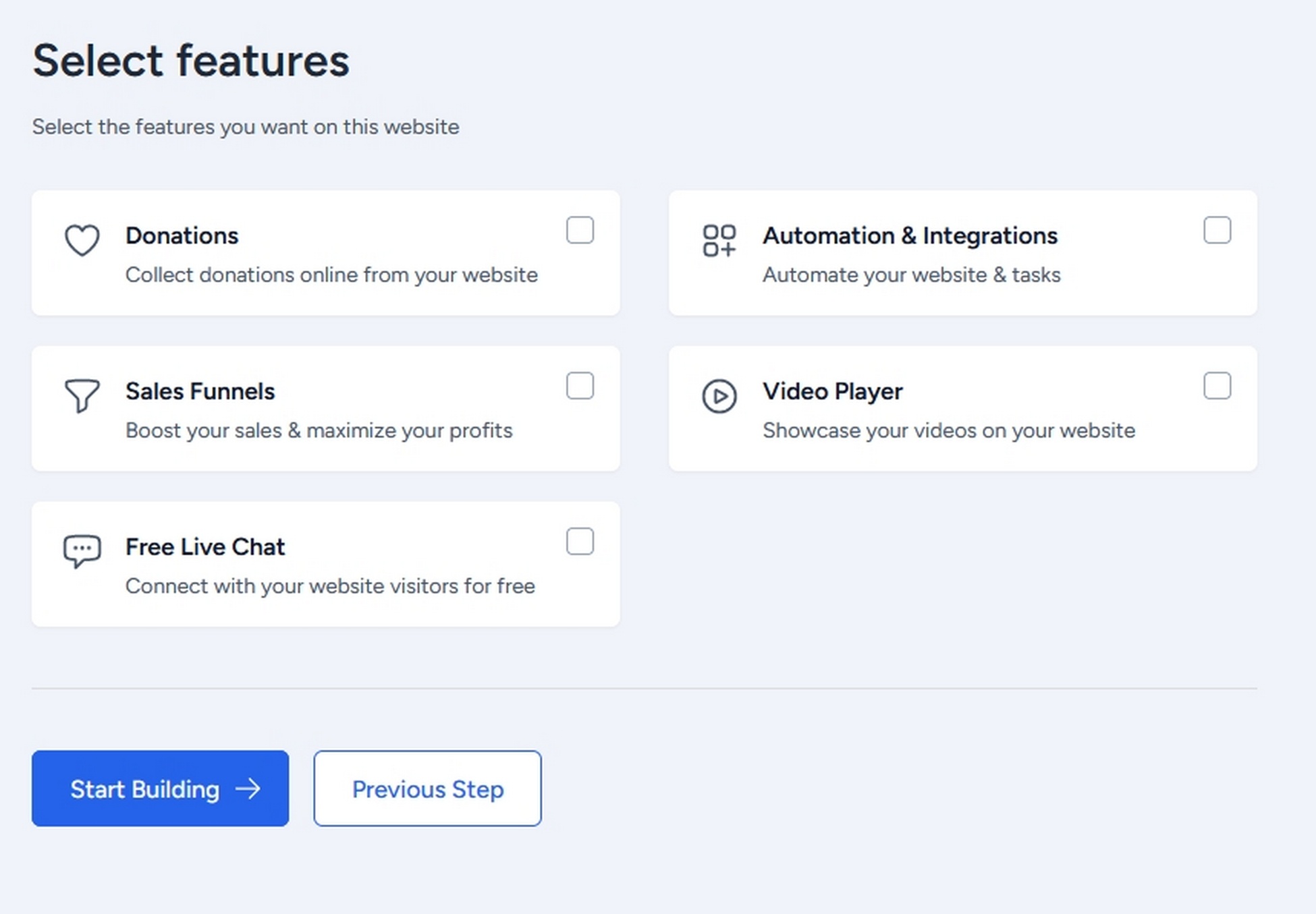
Task: Check the Video Player checkbox
Action: click(1218, 387)
